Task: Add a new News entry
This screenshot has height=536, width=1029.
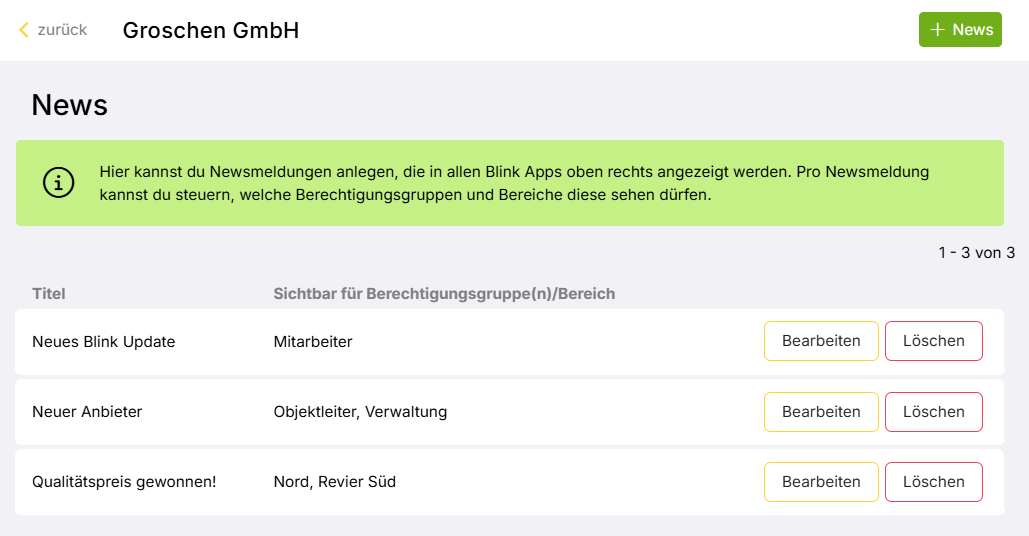Action: 960,30
